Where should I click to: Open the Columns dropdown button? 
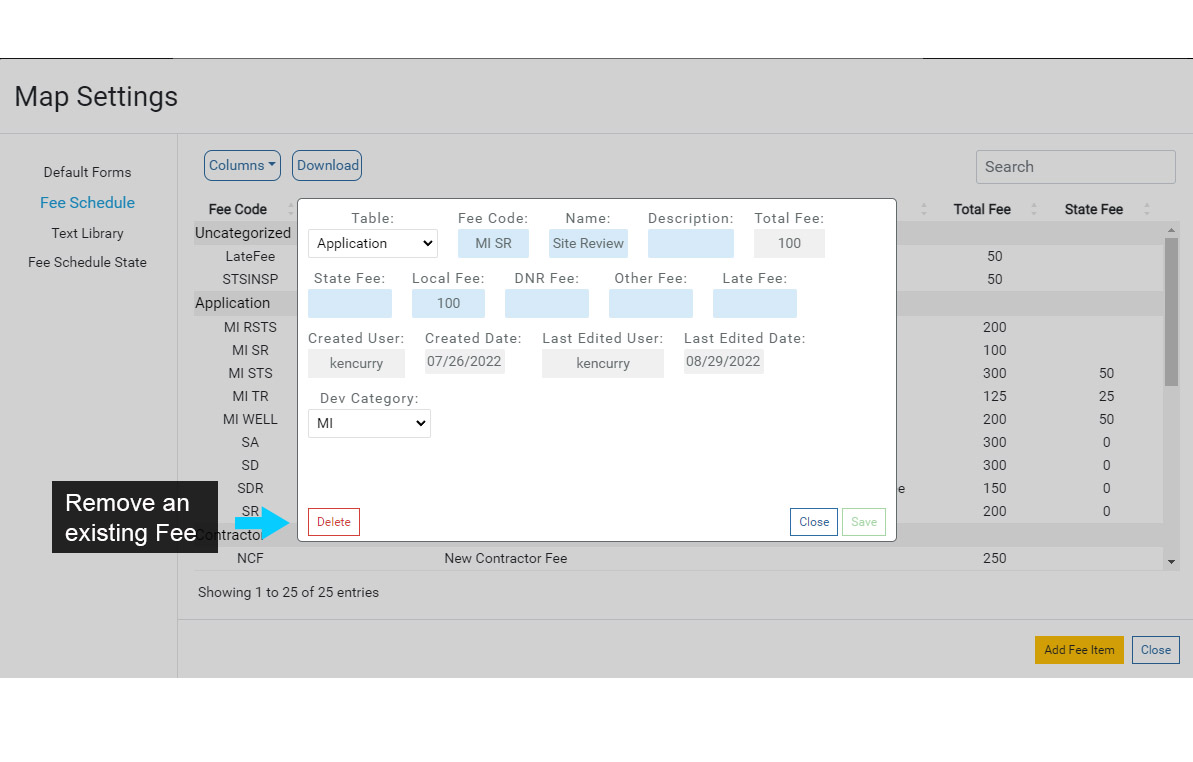(242, 166)
